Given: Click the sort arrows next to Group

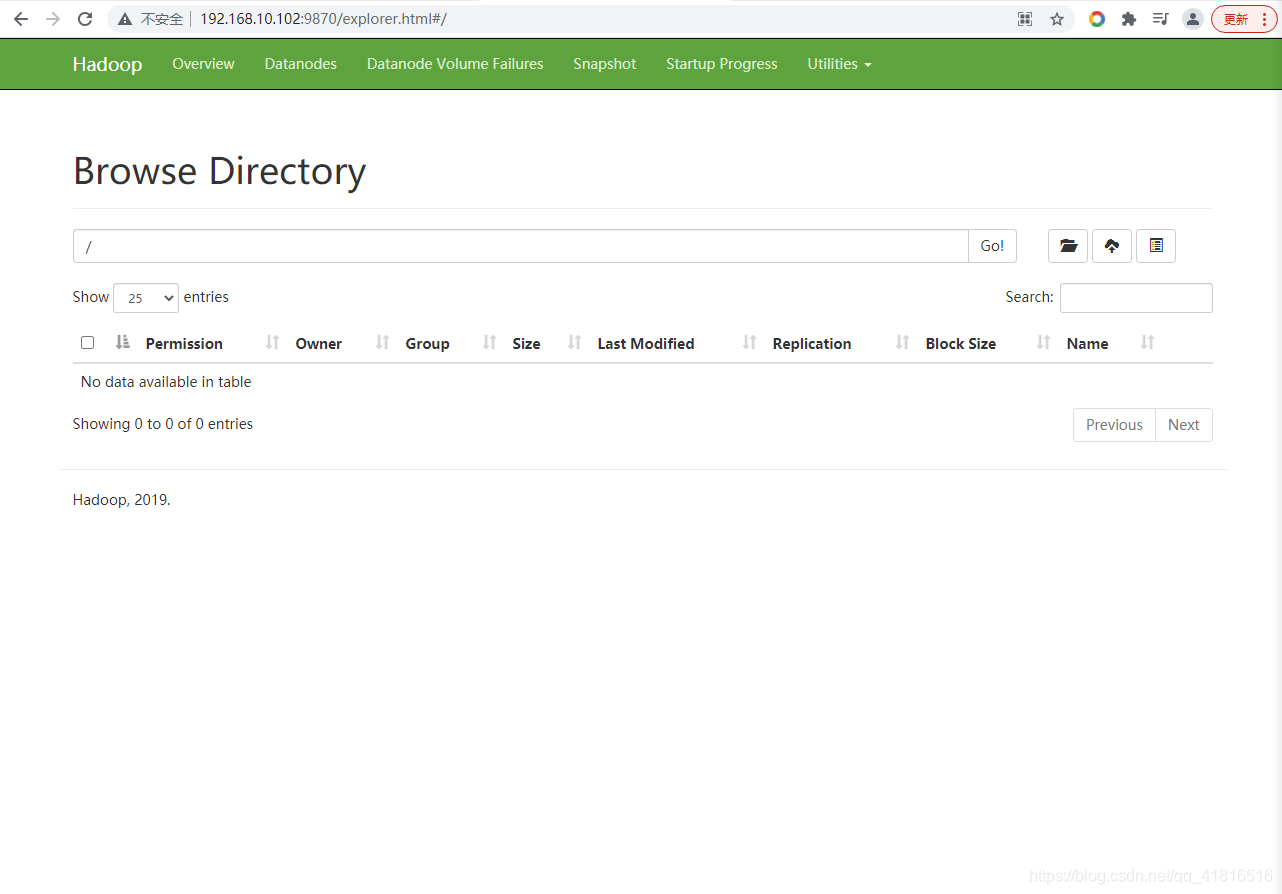Looking at the screenshot, I should click(x=489, y=342).
